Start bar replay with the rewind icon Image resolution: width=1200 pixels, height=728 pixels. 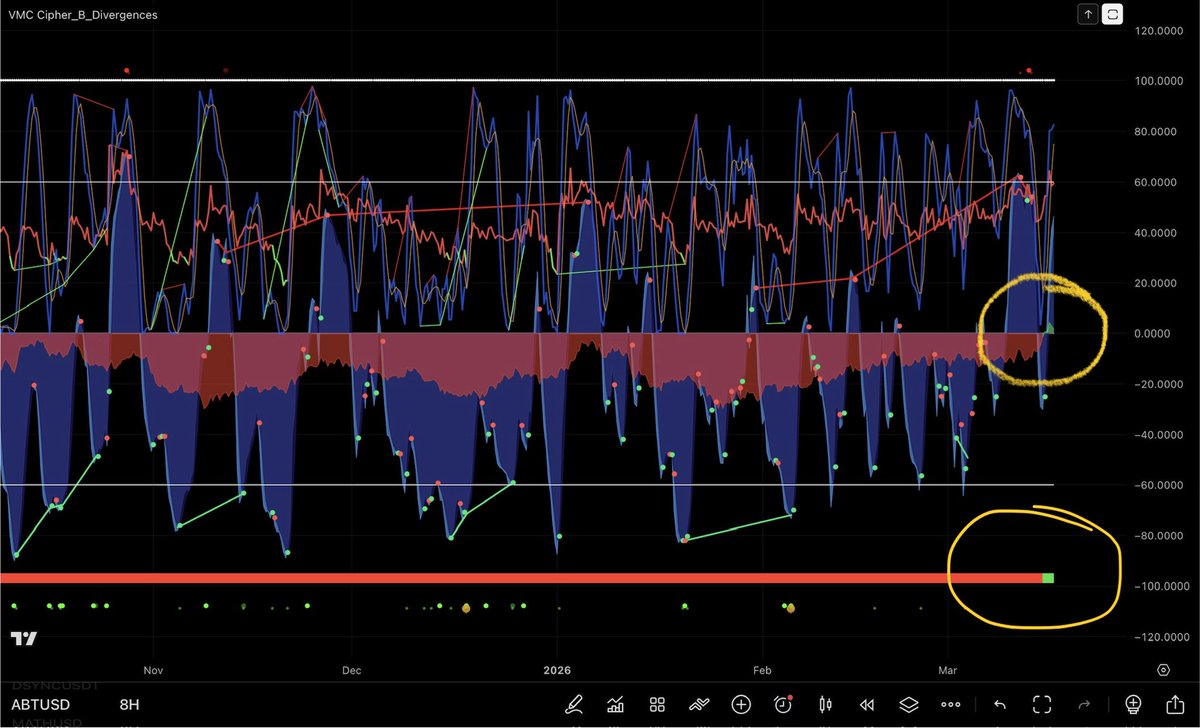867,704
